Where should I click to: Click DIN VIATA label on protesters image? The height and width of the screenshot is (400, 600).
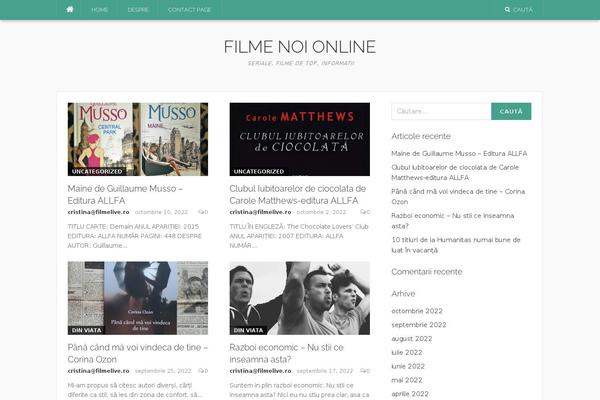click(248, 330)
